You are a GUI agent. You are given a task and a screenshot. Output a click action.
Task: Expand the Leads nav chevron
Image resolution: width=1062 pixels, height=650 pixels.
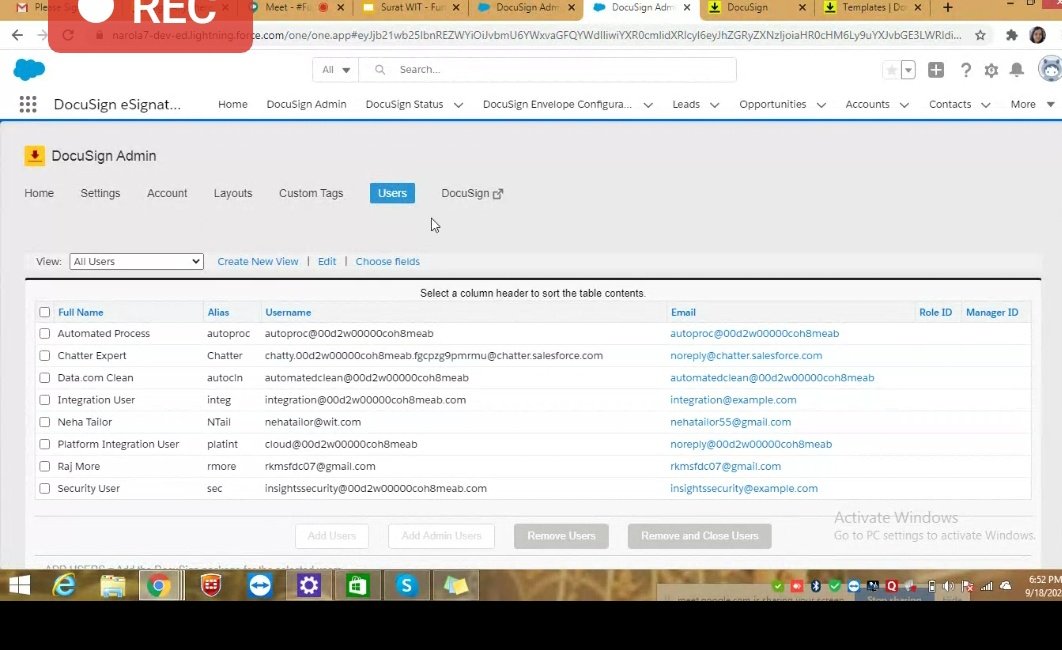tap(715, 105)
